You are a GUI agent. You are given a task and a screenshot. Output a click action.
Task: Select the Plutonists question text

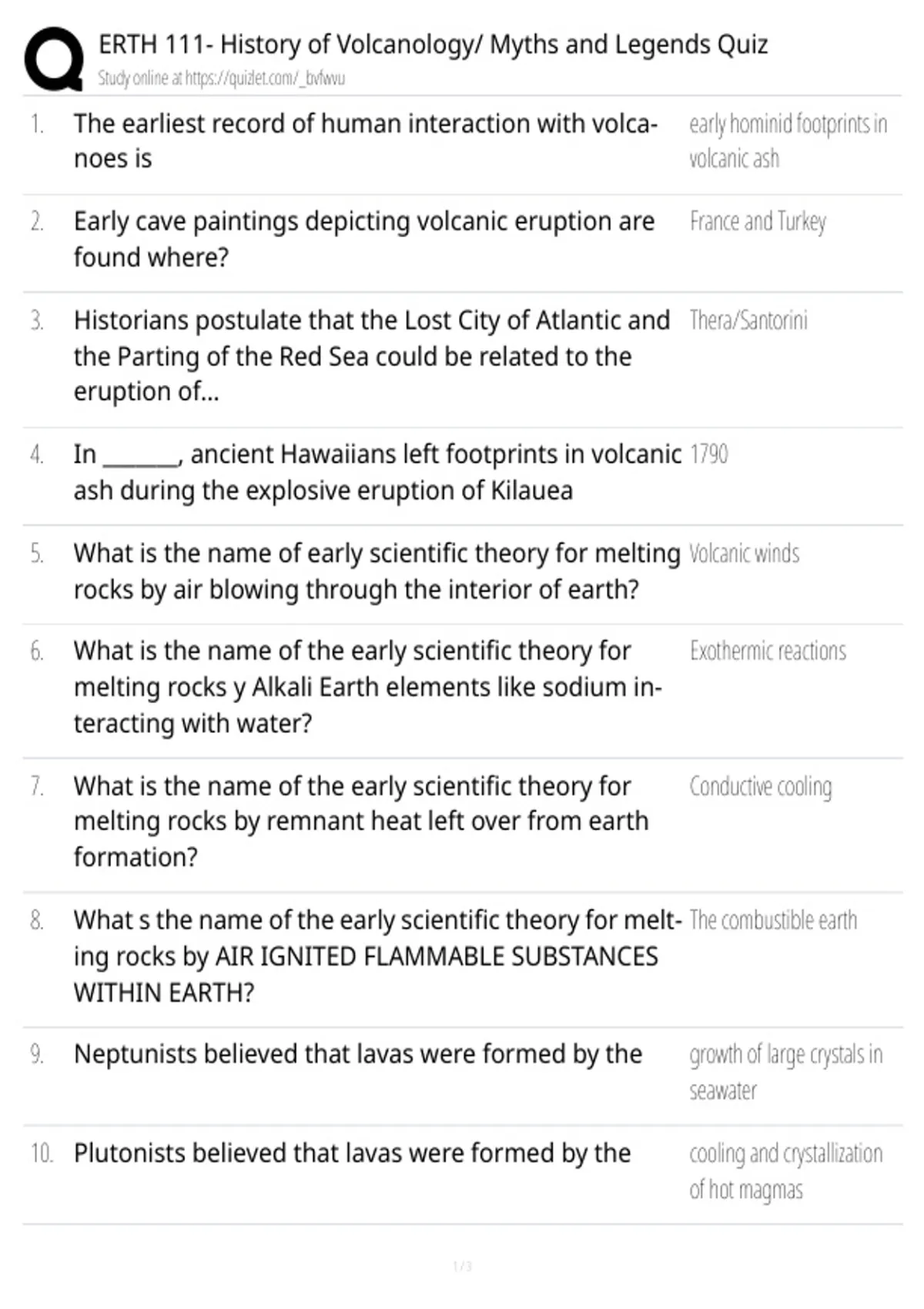pyautogui.click(x=353, y=1153)
